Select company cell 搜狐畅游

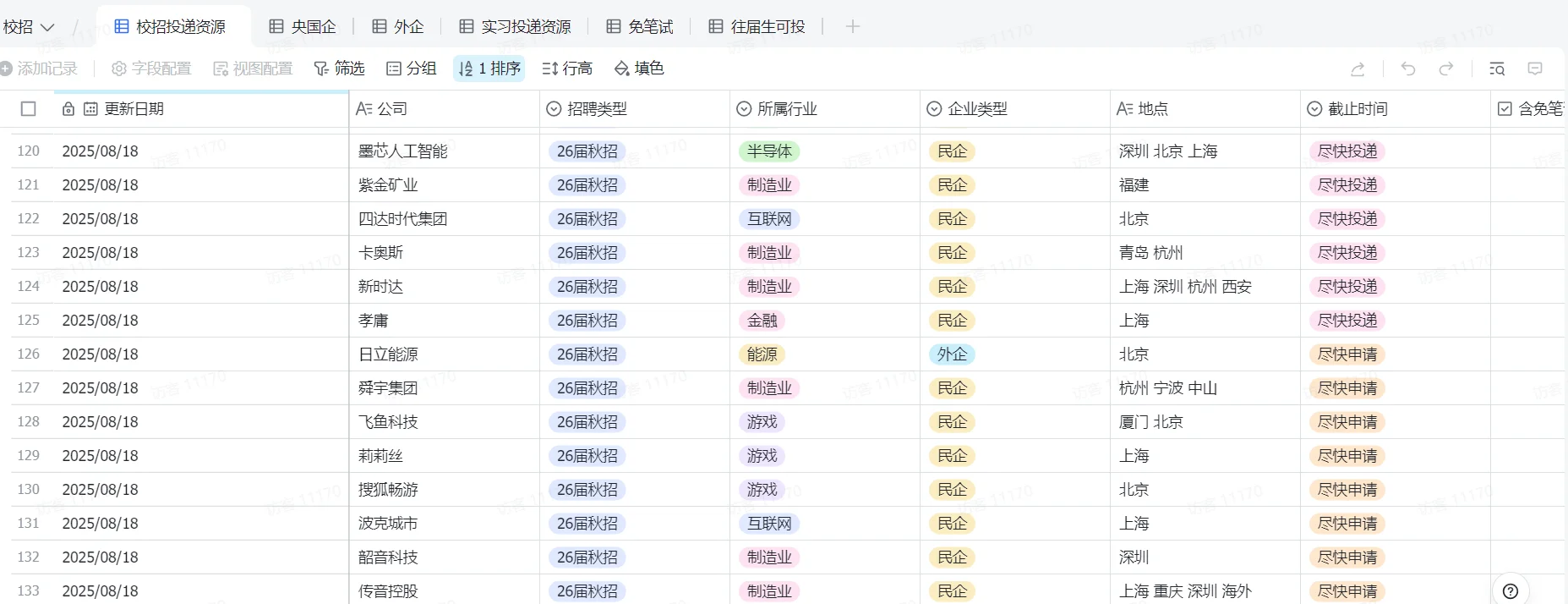[x=445, y=490]
